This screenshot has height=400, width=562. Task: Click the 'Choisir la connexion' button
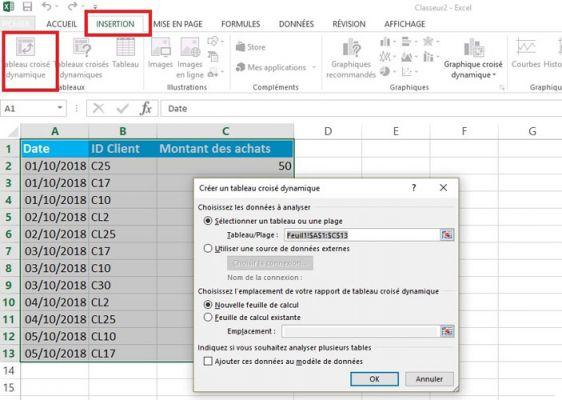point(270,263)
